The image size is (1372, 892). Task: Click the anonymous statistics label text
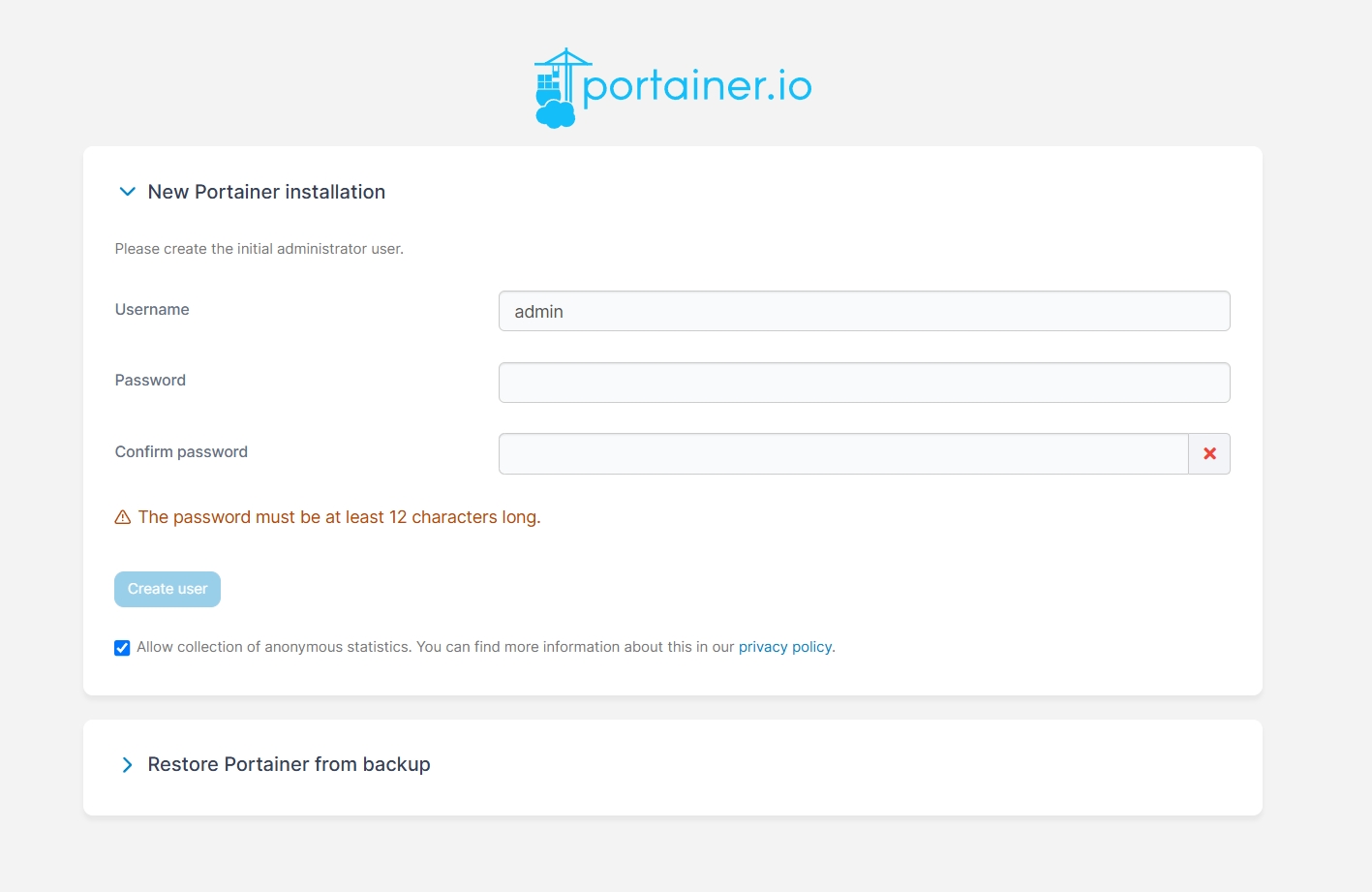pos(436,647)
